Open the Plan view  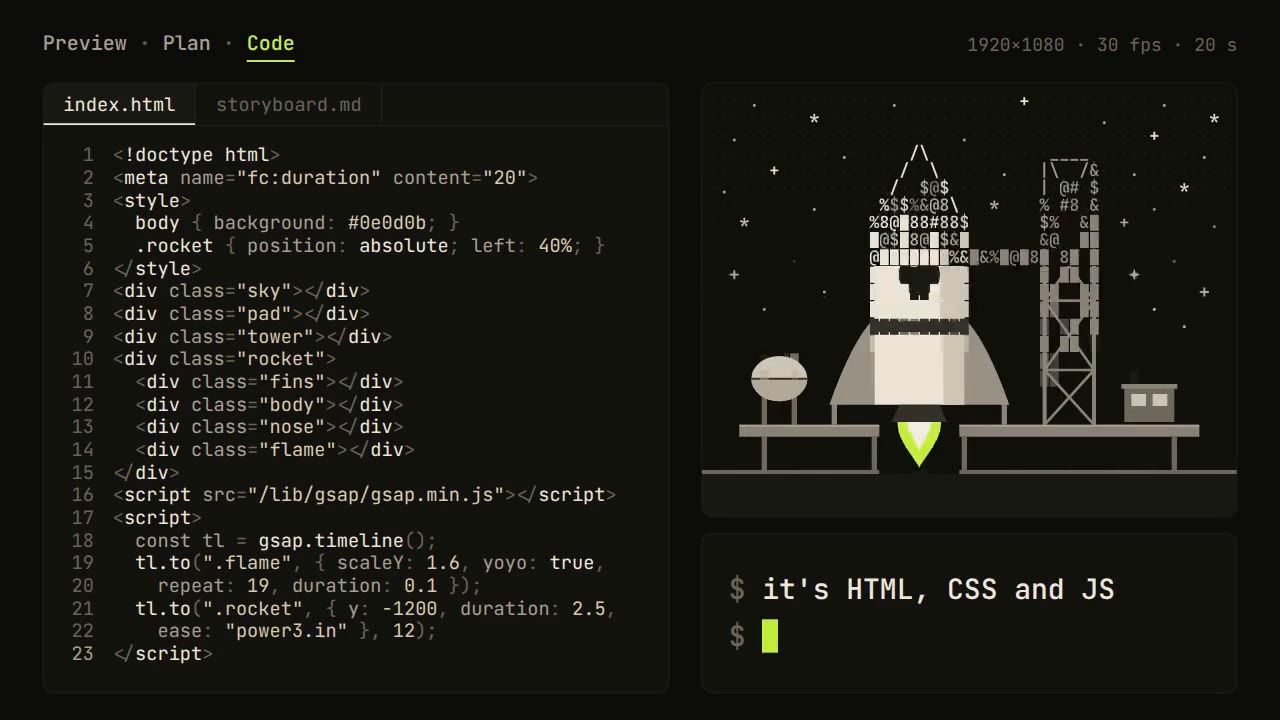point(187,43)
